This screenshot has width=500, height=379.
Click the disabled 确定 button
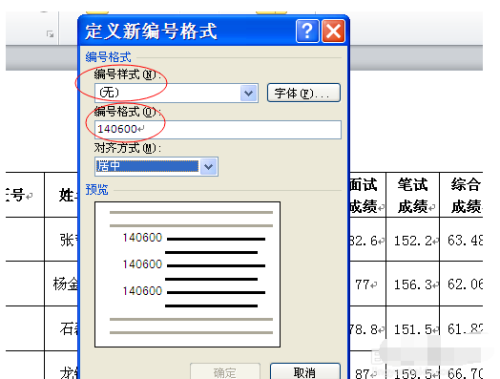(225, 371)
